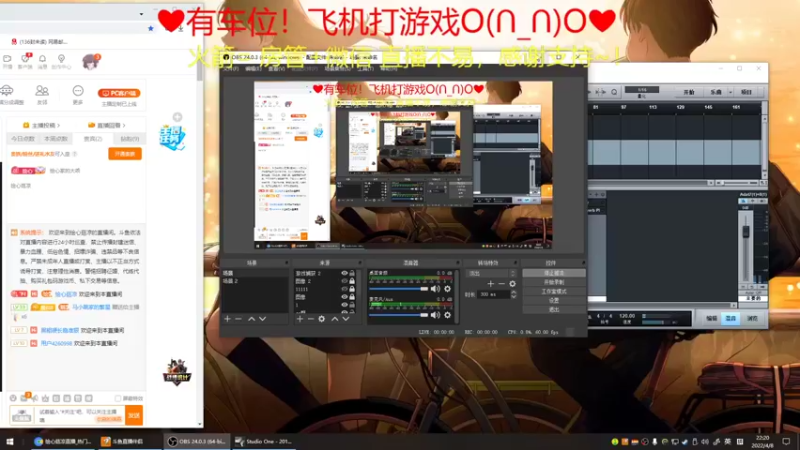Viewport: 800px width, 450px height.
Task: Move source up in OBS sources panel
Action: pos(335,319)
